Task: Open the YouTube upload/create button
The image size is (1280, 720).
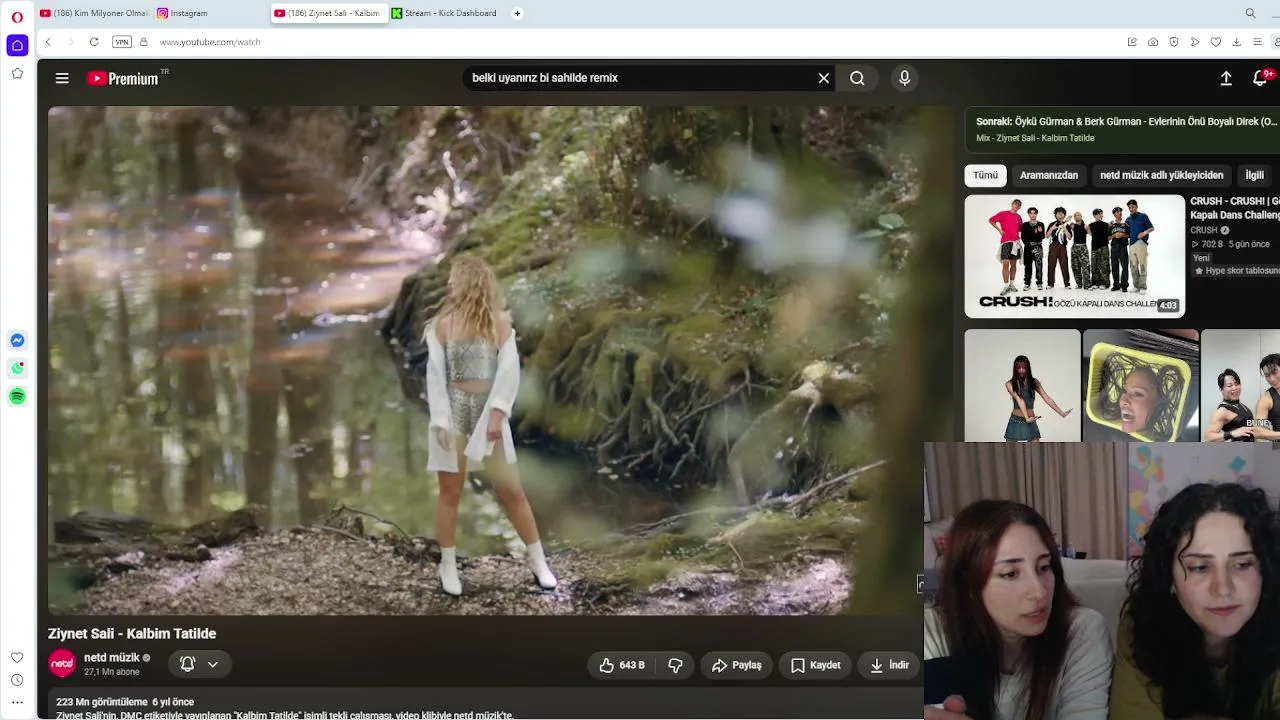Action: pos(1226,78)
